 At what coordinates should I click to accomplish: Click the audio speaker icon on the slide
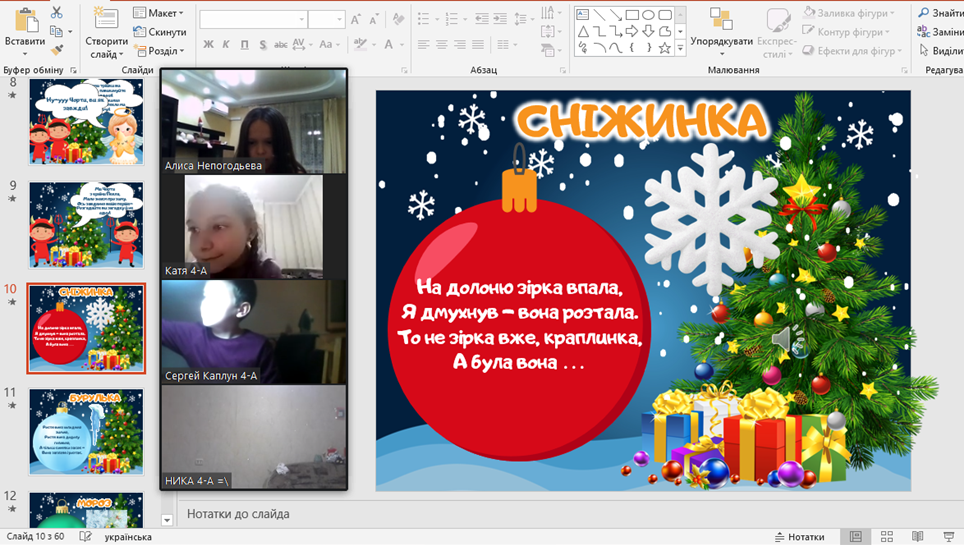(x=781, y=339)
